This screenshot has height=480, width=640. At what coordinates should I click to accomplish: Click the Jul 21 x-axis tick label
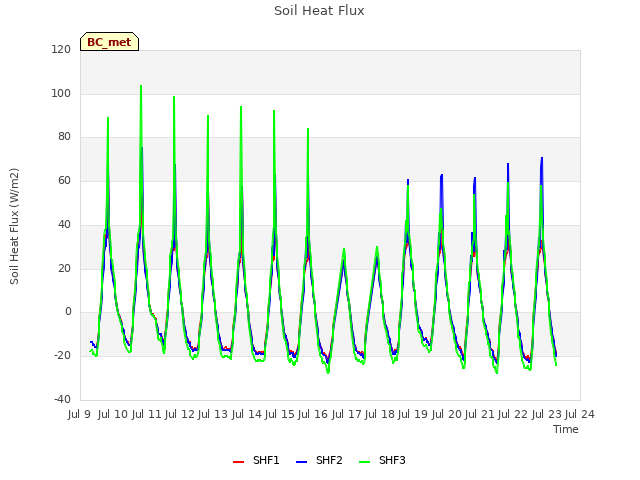480,414
